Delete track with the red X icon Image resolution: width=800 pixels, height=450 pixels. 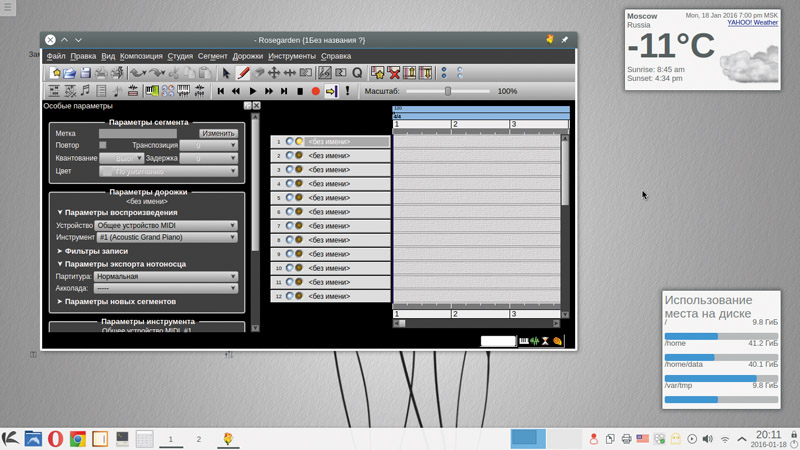point(393,73)
